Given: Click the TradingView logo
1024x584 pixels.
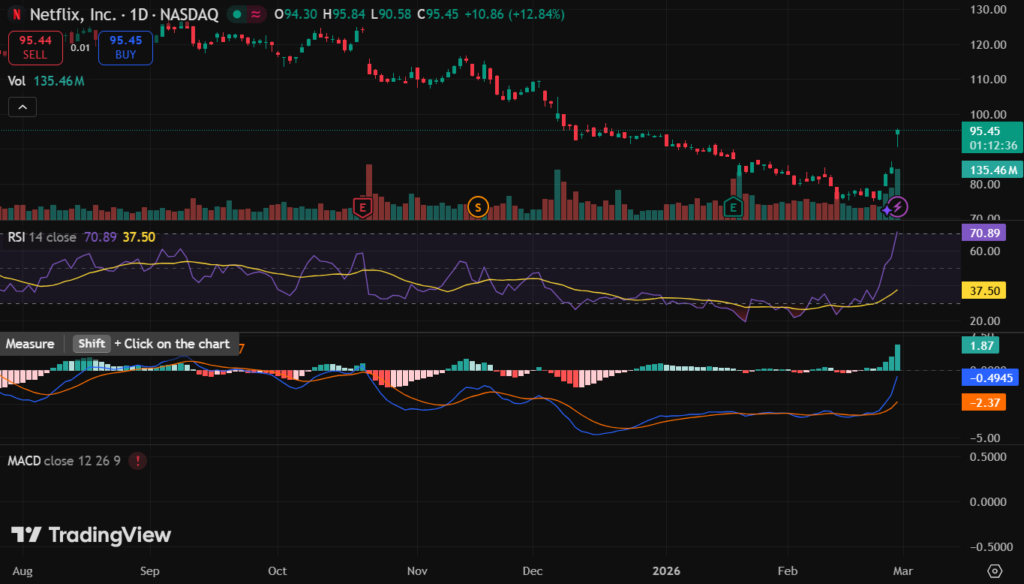Looking at the screenshot, I should pyautogui.click(x=91, y=536).
